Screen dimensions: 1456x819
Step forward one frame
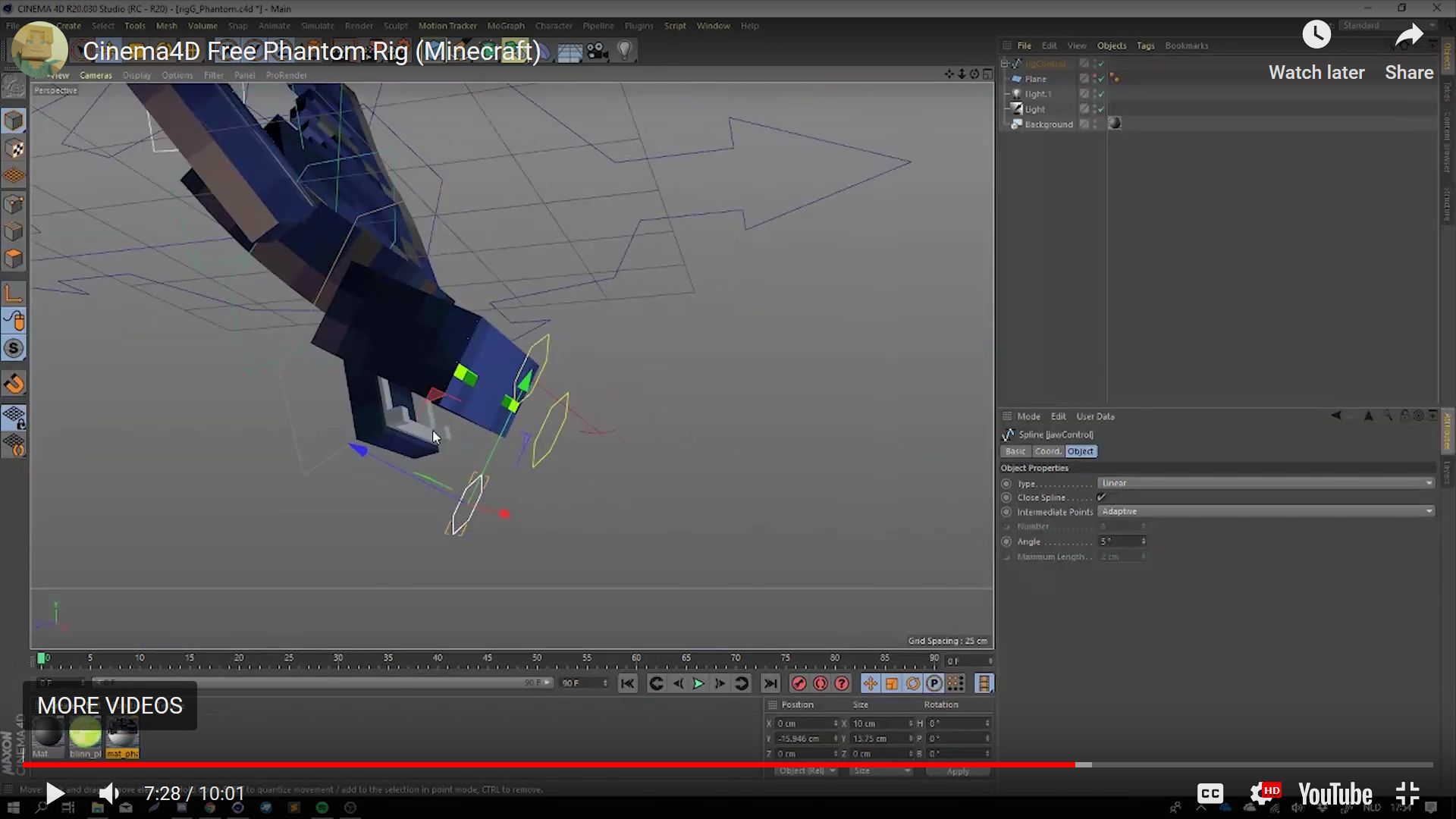(x=720, y=684)
